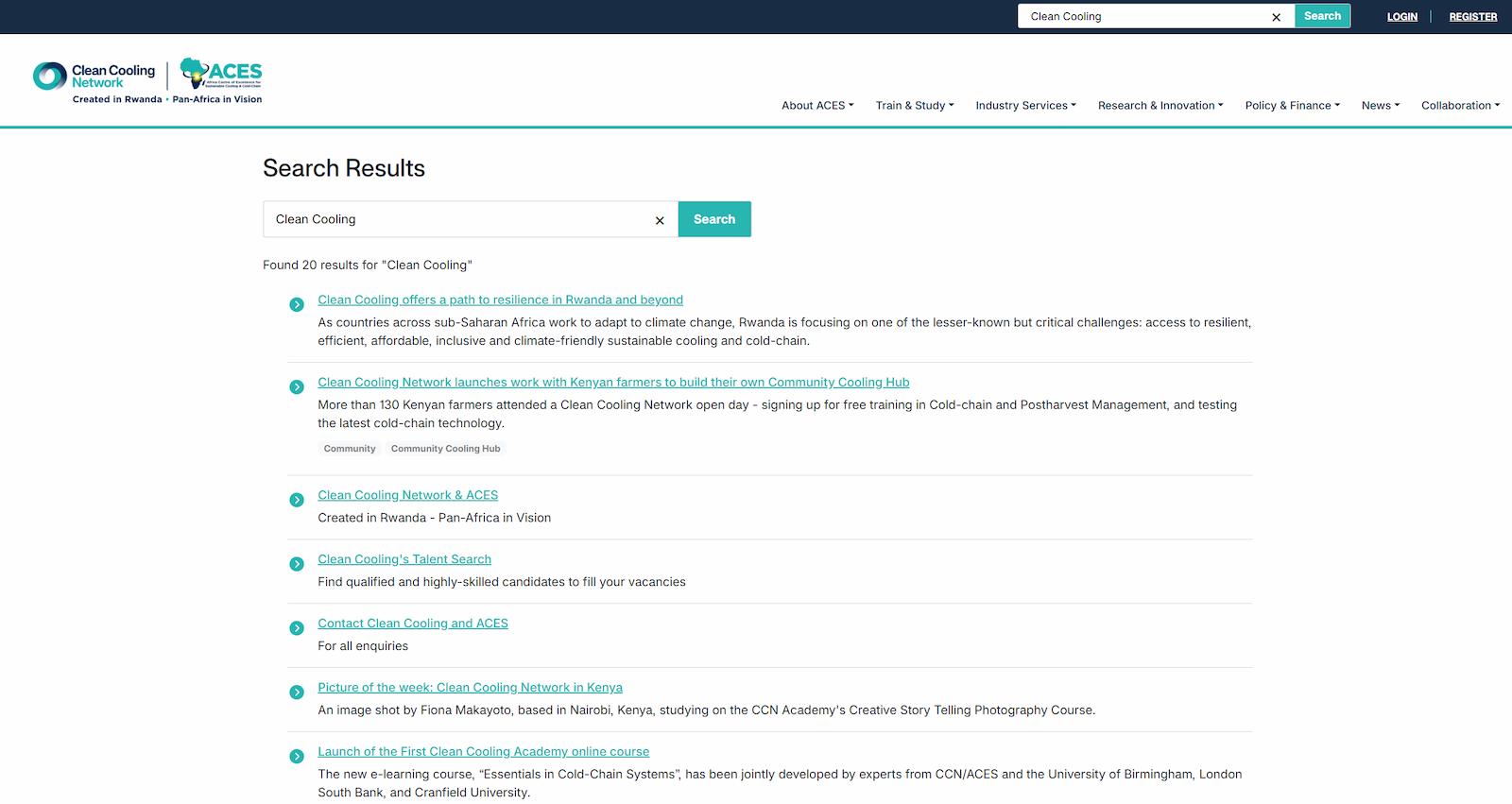
Task: Open 'Picture of the week' Kenya result
Action: click(470, 688)
